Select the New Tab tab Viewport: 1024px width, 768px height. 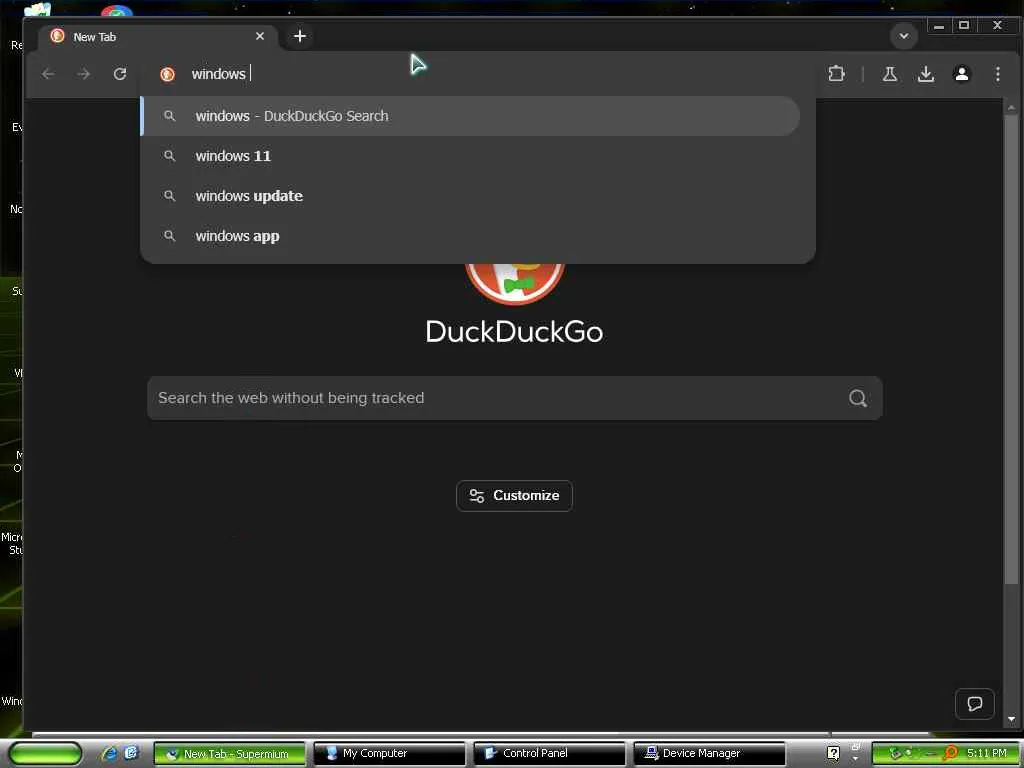point(158,37)
